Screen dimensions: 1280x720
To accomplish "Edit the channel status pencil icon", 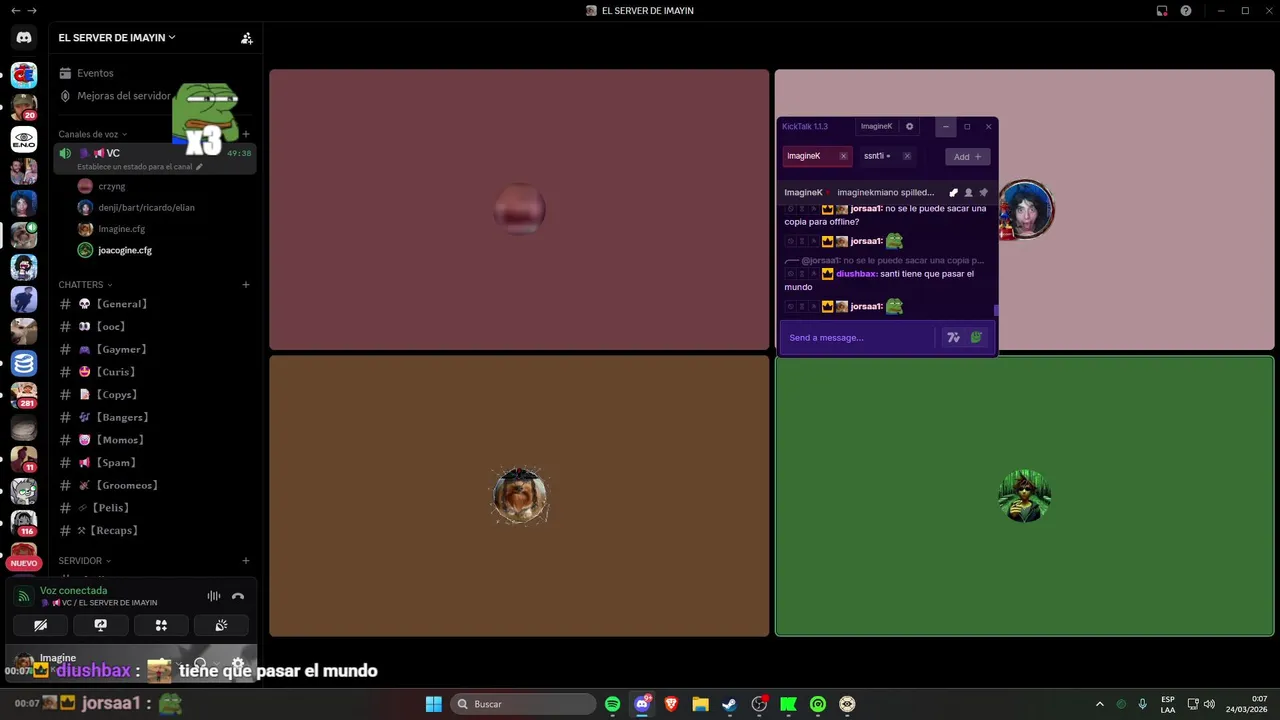I will click(x=199, y=167).
